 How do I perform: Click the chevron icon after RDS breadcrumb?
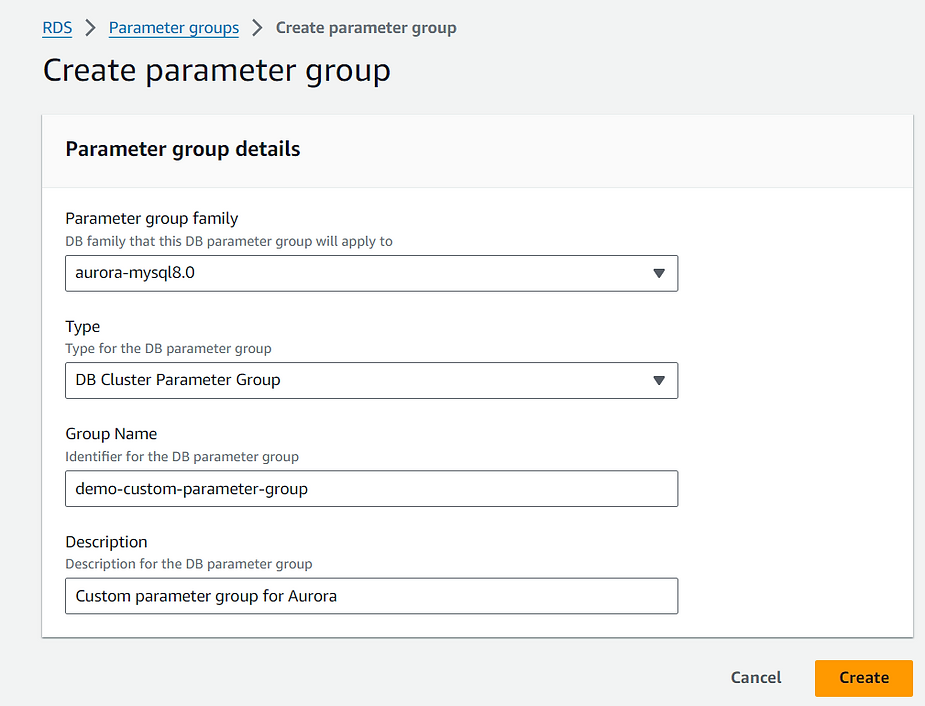point(90,28)
